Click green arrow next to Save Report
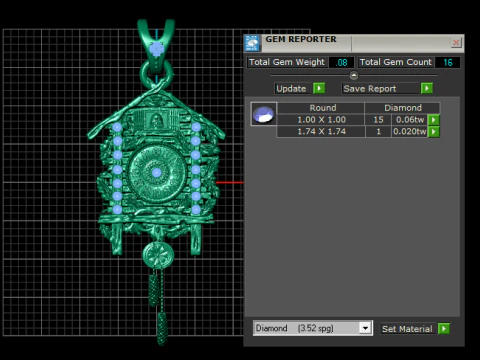This screenshot has width=480, height=360. [x=427, y=88]
